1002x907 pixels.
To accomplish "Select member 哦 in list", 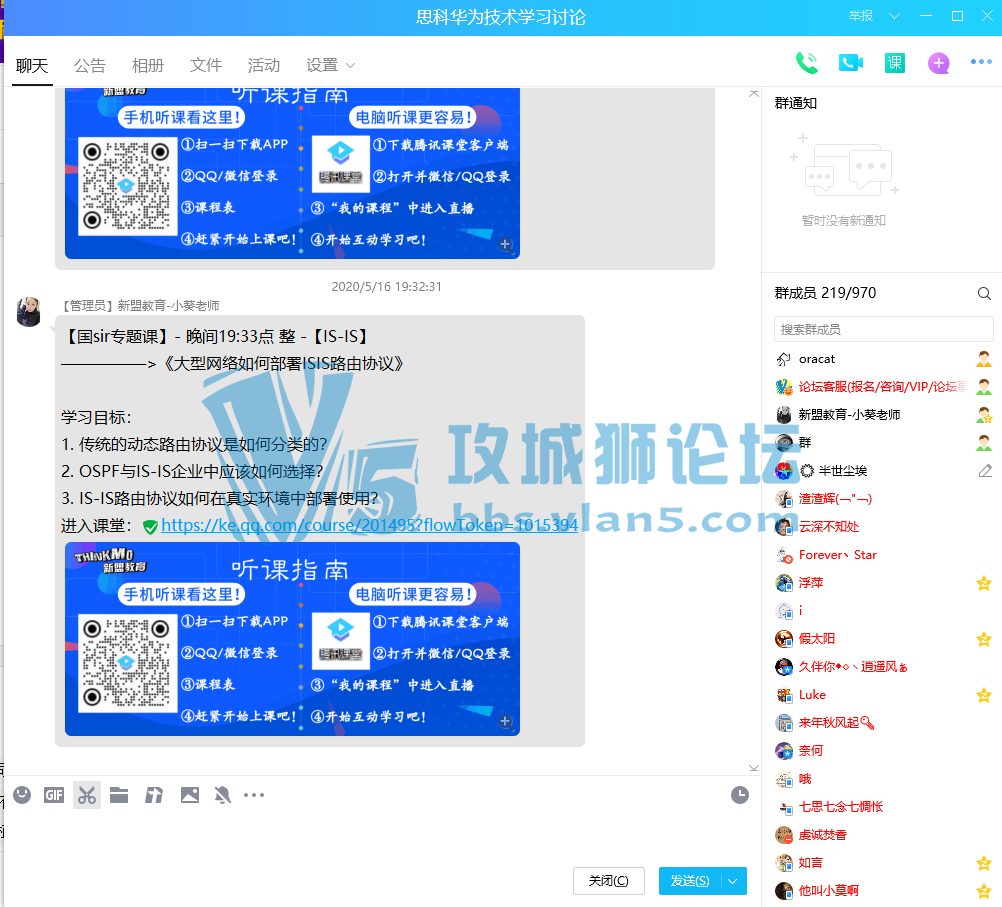I will [883, 779].
